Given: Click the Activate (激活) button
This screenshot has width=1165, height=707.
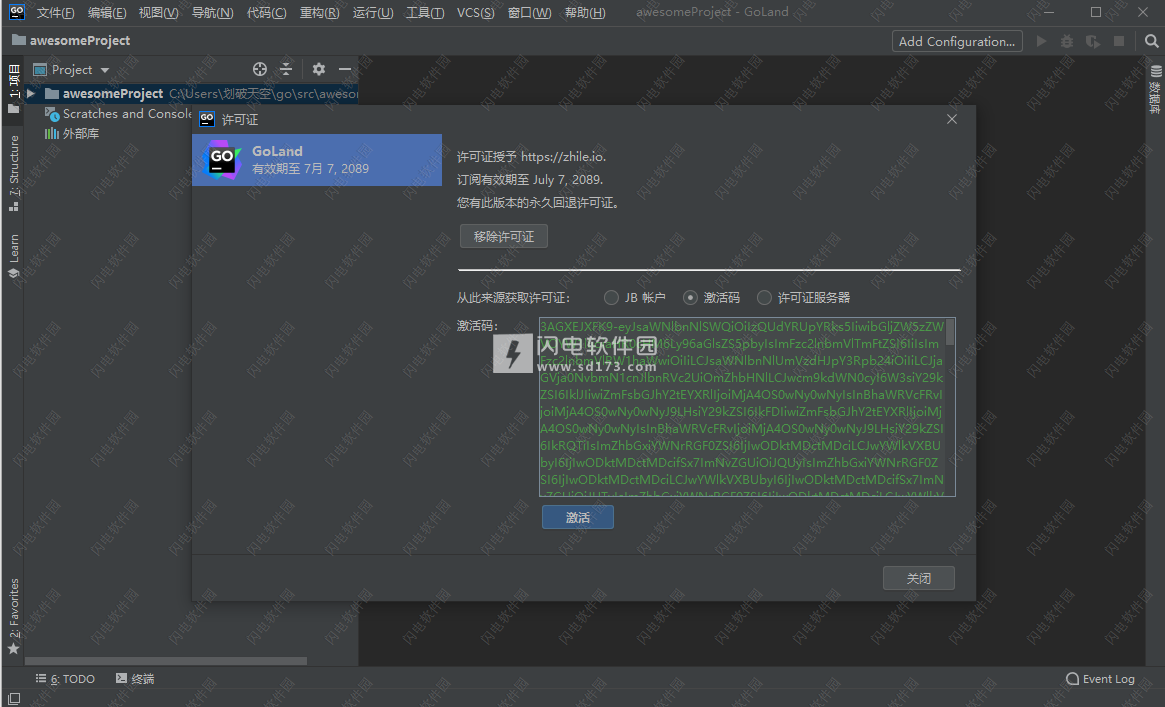Looking at the screenshot, I should (x=577, y=517).
